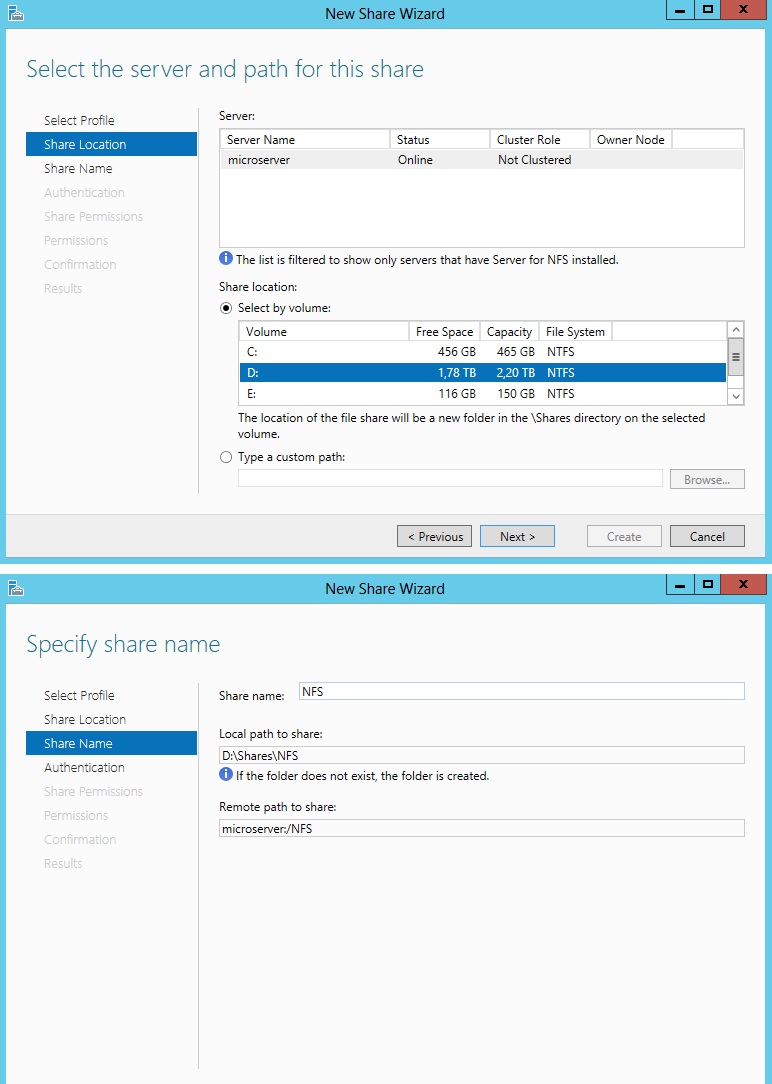Image resolution: width=772 pixels, height=1084 pixels.
Task: Go to the Select Profile step in the top wizard
Action: click(79, 121)
